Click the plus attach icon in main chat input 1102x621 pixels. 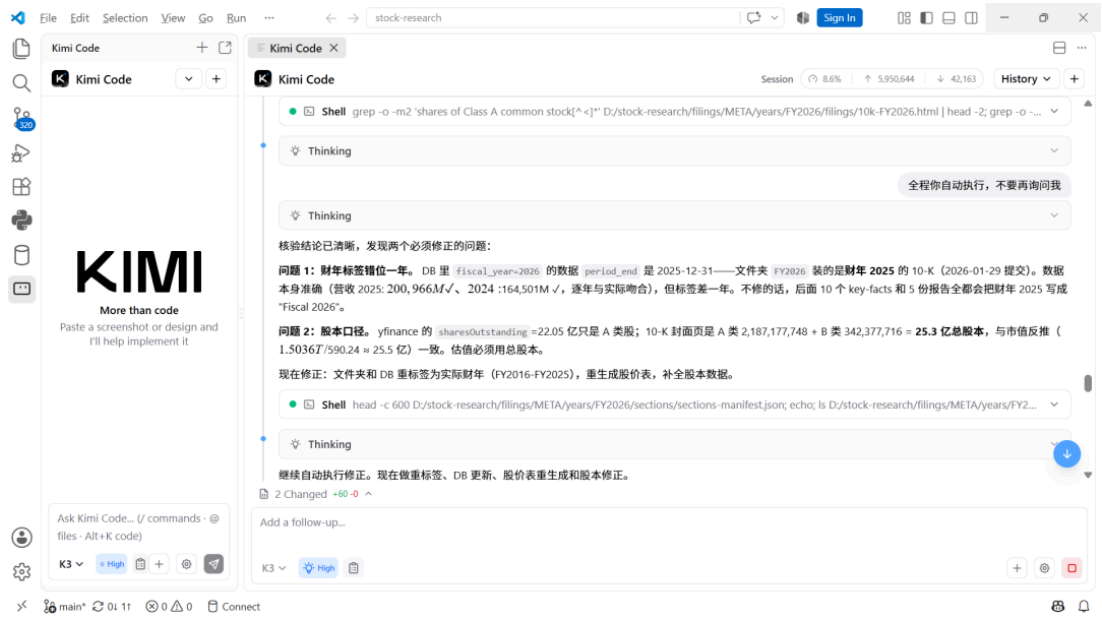click(1017, 568)
